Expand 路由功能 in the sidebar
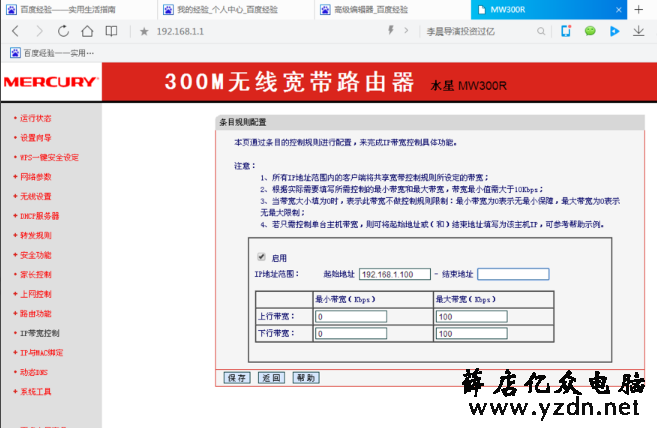 point(35,314)
